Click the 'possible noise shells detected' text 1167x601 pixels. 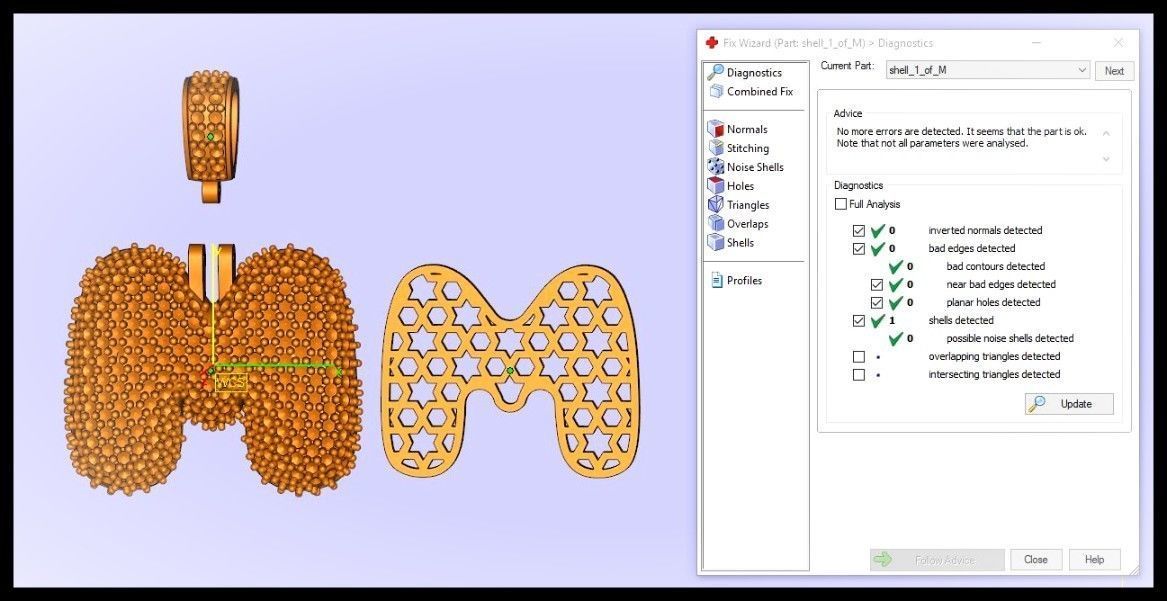(x=1010, y=338)
